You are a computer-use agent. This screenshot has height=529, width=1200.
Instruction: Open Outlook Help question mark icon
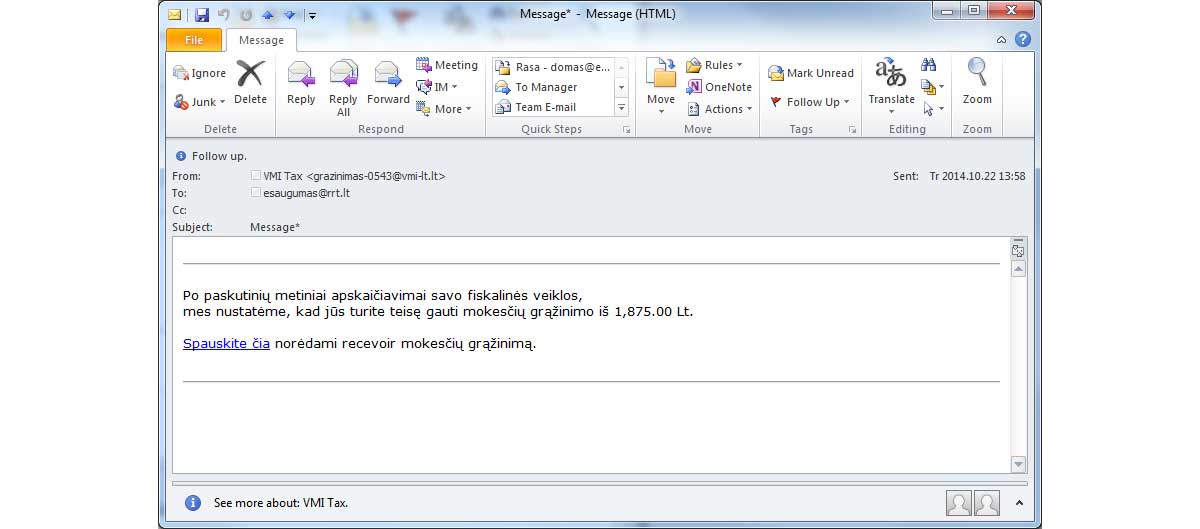point(1022,40)
